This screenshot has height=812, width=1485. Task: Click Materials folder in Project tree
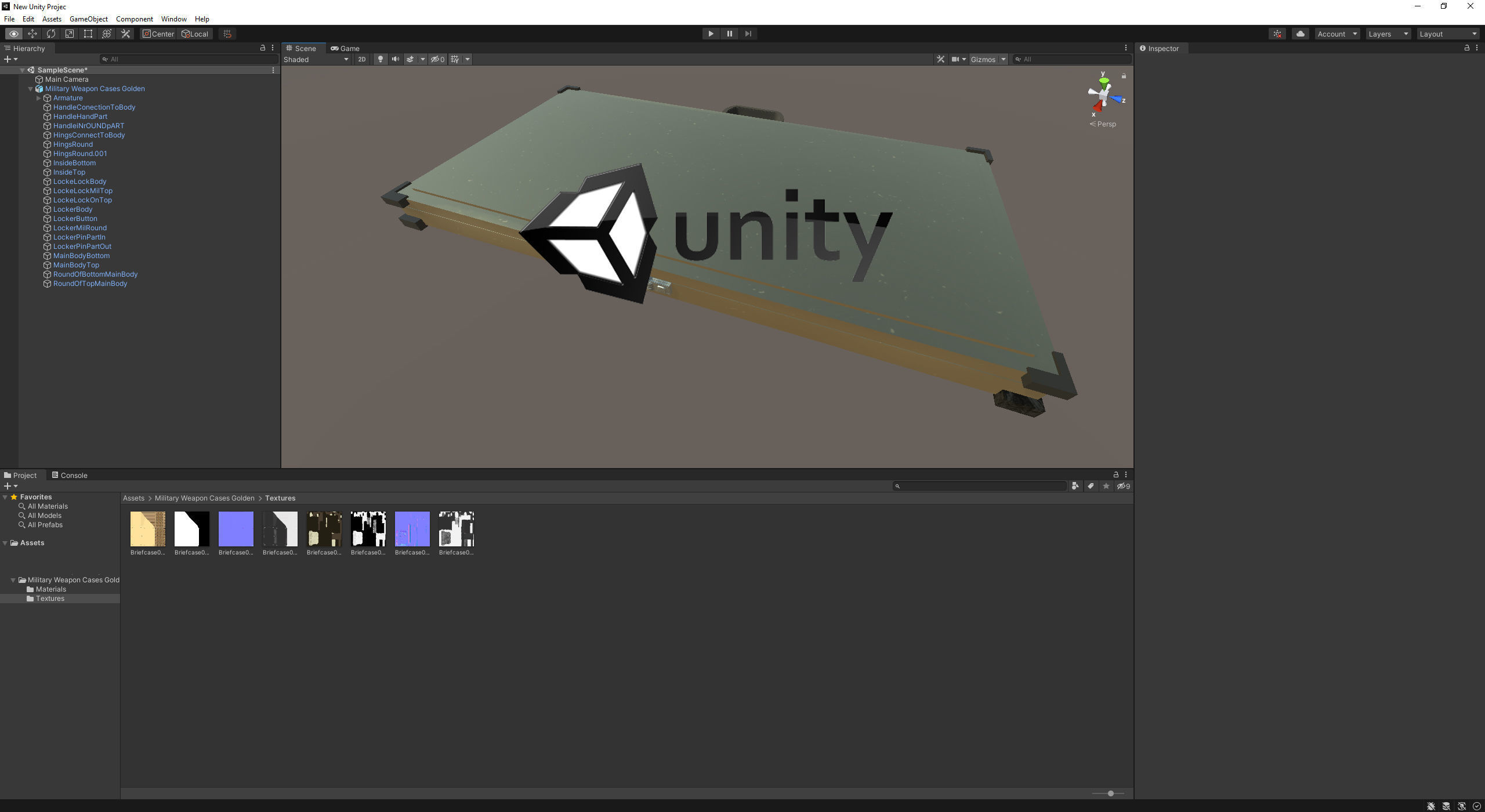pos(50,589)
